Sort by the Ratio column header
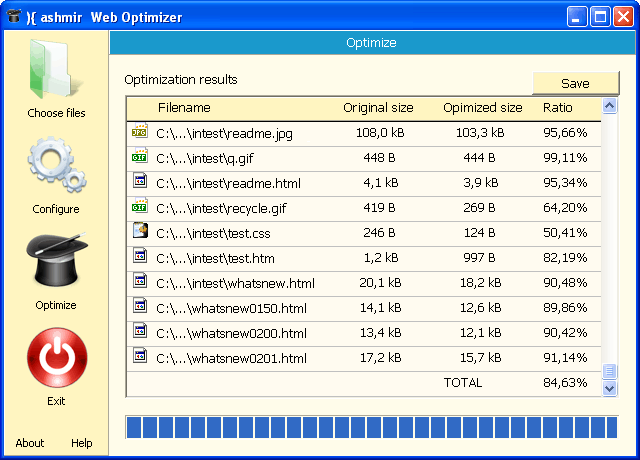The width and height of the screenshot is (640, 460). pyautogui.click(x=558, y=108)
